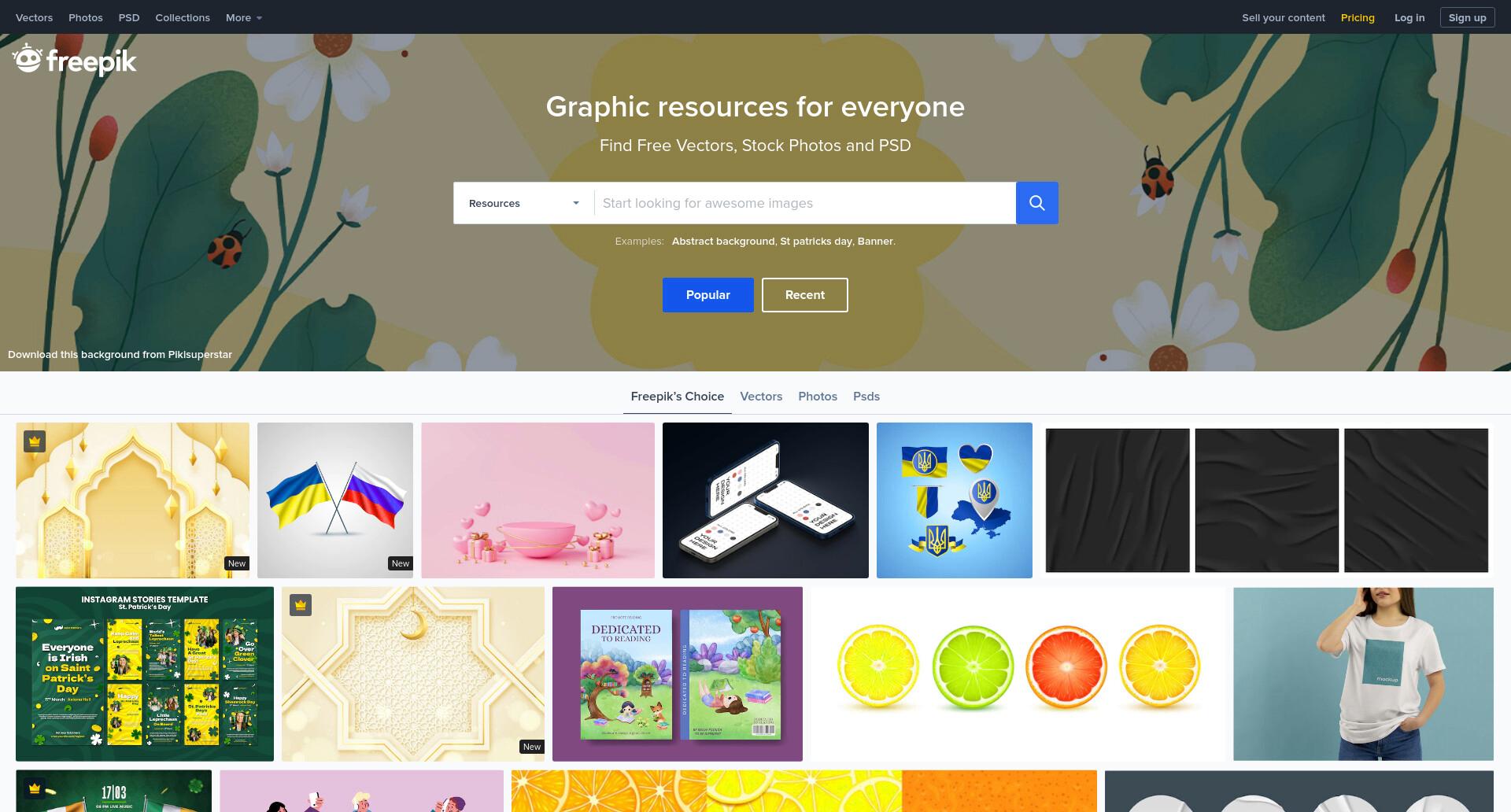Click the Log in link
The image size is (1511, 812).
[1409, 17]
